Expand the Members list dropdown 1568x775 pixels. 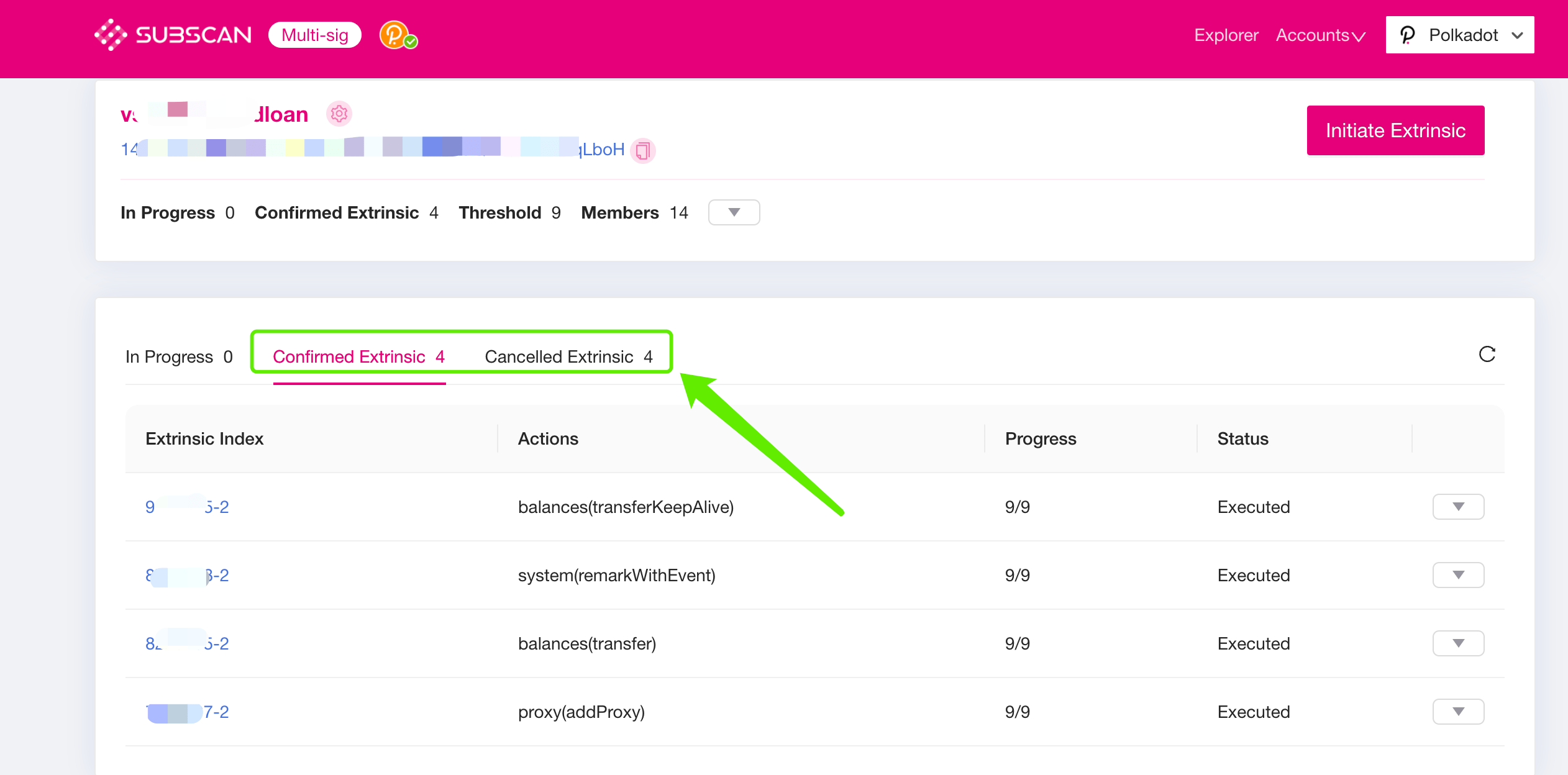pos(734,212)
